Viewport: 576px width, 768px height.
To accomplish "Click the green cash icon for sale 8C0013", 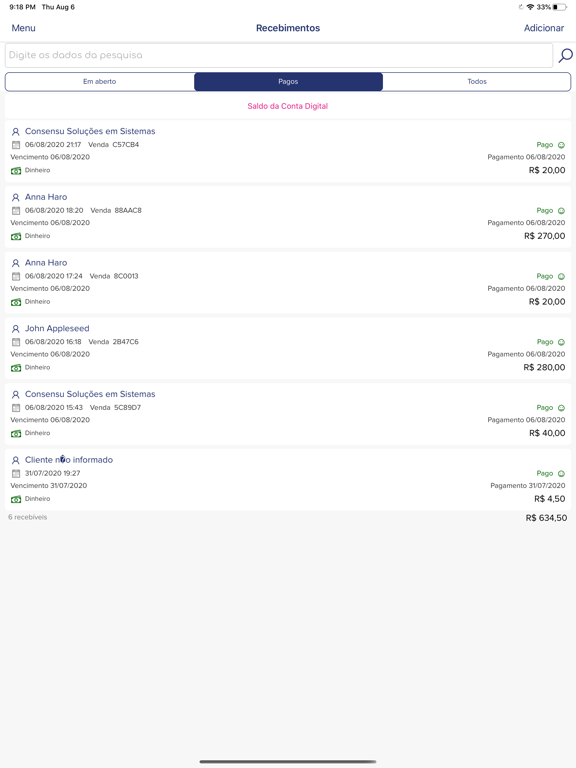I will click(x=16, y=302).
